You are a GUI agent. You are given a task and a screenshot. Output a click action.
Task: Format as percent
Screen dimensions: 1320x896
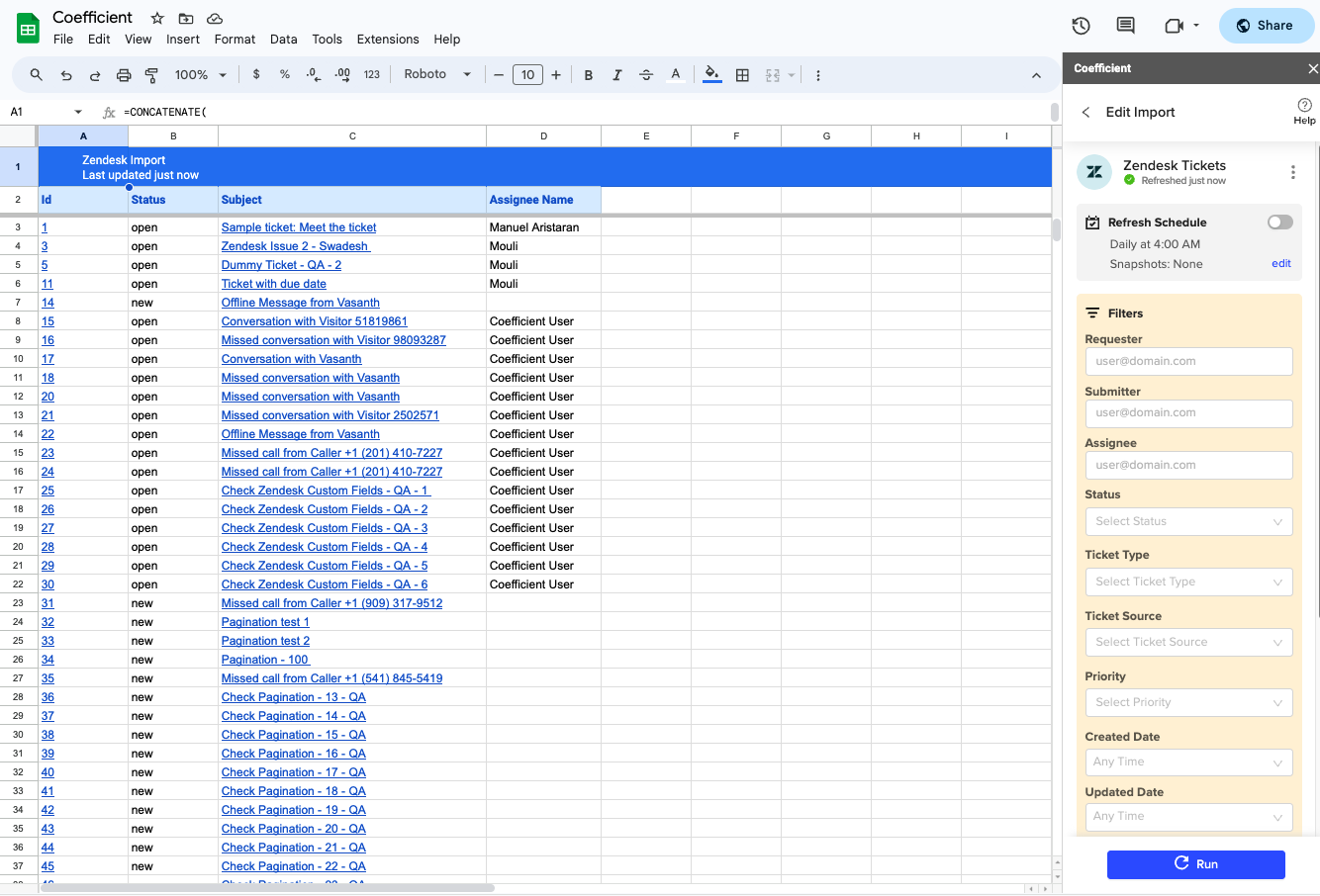pyautogui.click(x=285, y=74)
